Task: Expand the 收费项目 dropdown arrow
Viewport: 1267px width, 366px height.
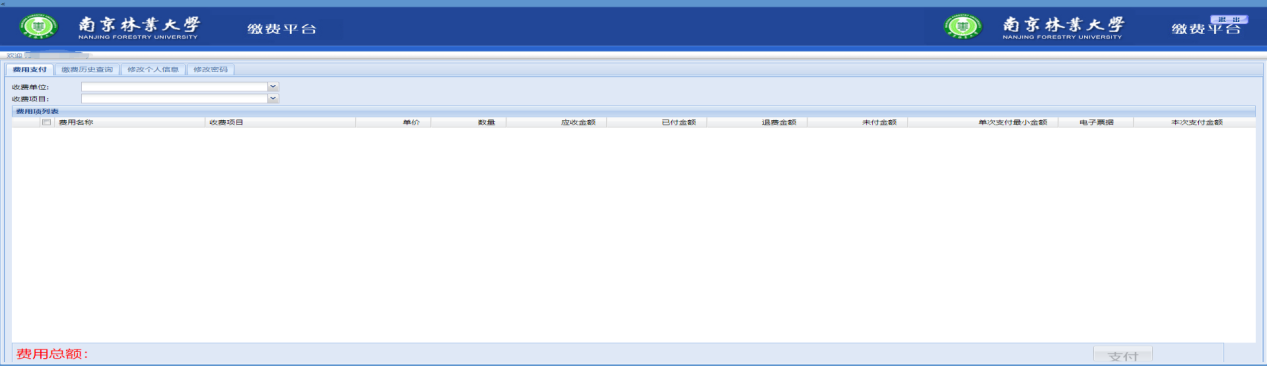Action: (273, 99)
